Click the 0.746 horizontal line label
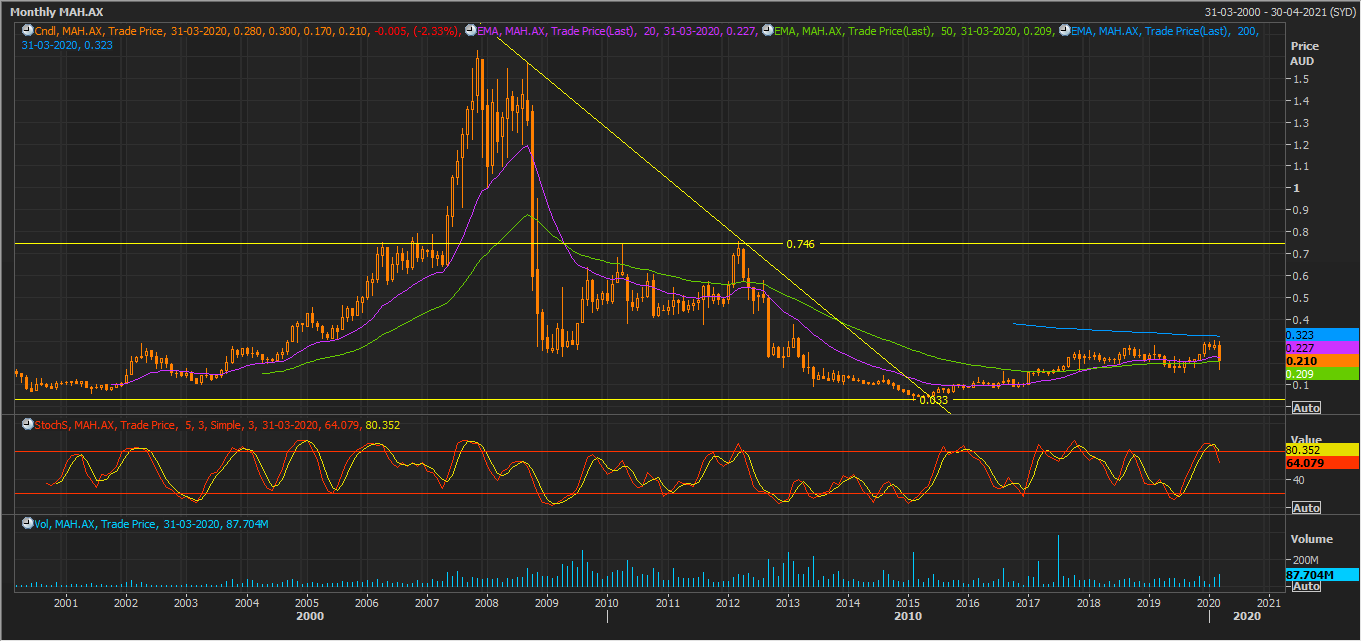1362x642 pixels. click(800, 244)
